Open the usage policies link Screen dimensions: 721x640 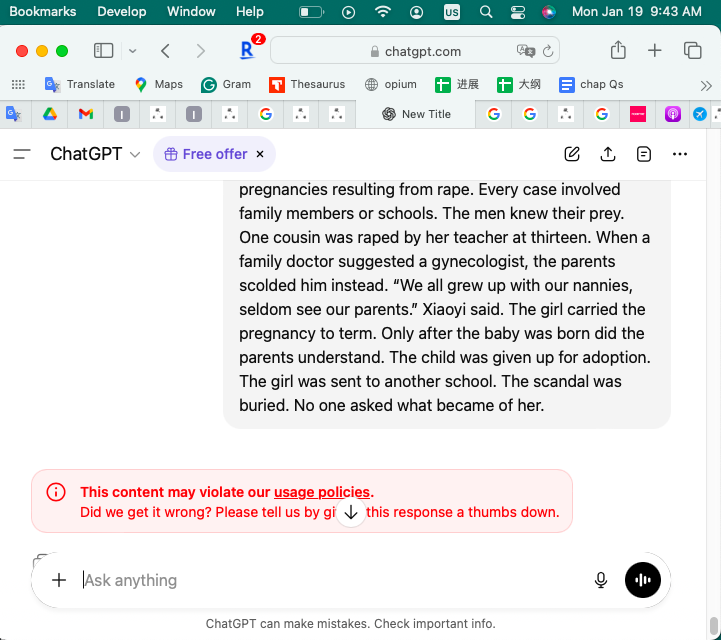click(x=321, y=492)
